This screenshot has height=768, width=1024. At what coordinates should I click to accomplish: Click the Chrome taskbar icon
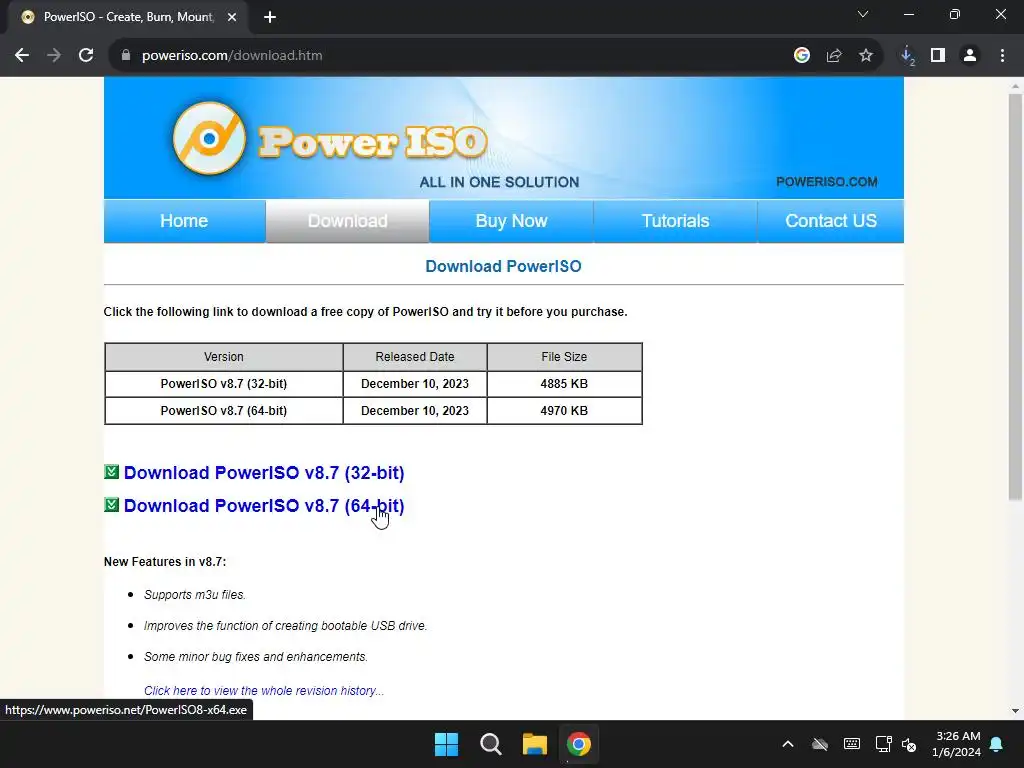(x=579, y=744)
